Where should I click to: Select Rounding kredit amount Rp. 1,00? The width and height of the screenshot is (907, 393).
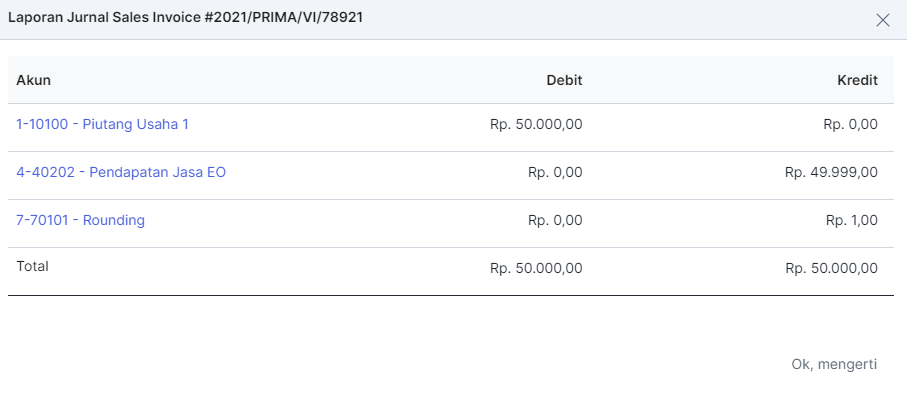[x=852, y=221]
